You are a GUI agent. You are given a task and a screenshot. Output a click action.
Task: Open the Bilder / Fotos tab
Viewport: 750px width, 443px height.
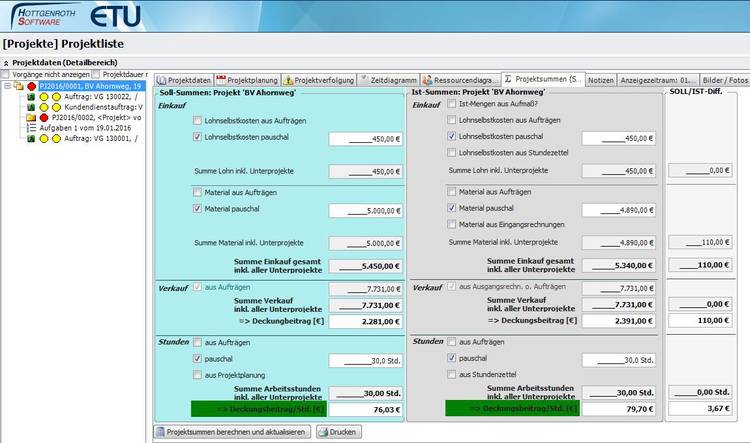725,79
